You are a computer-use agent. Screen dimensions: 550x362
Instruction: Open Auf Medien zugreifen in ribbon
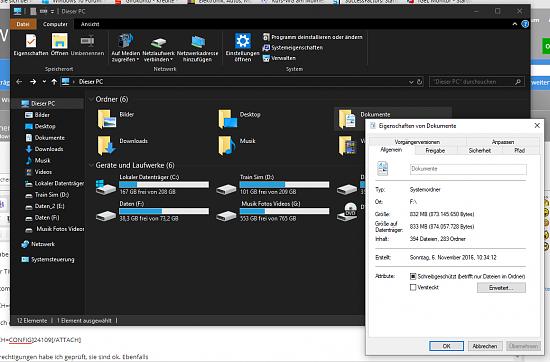pos(125,48)
